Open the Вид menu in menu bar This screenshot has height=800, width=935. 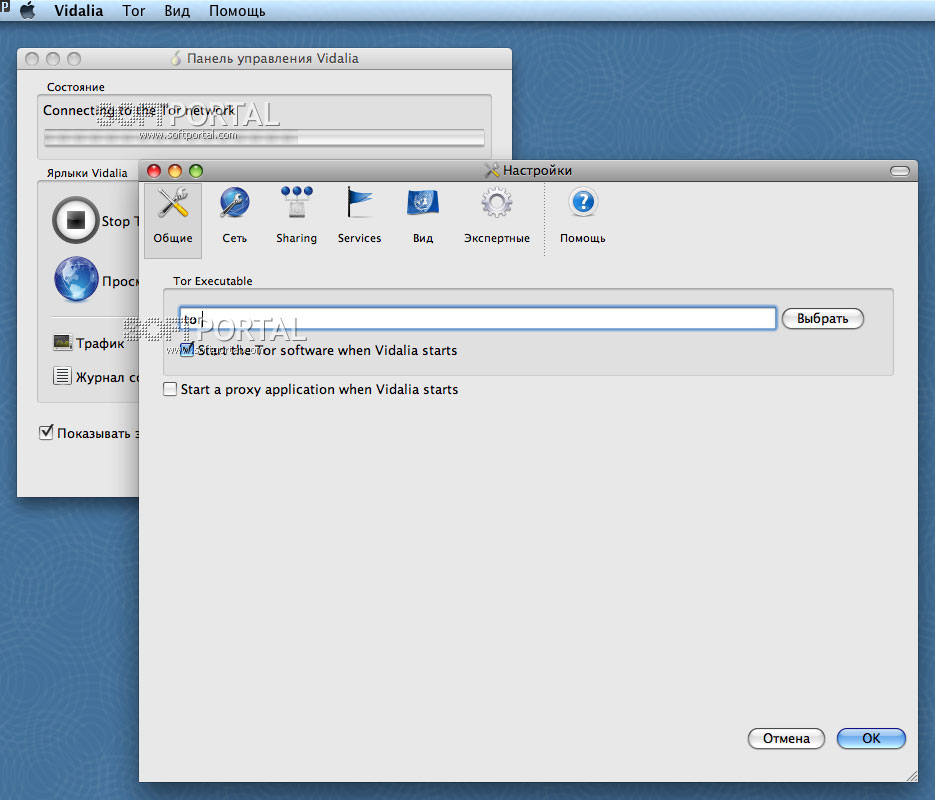[177, 11]
